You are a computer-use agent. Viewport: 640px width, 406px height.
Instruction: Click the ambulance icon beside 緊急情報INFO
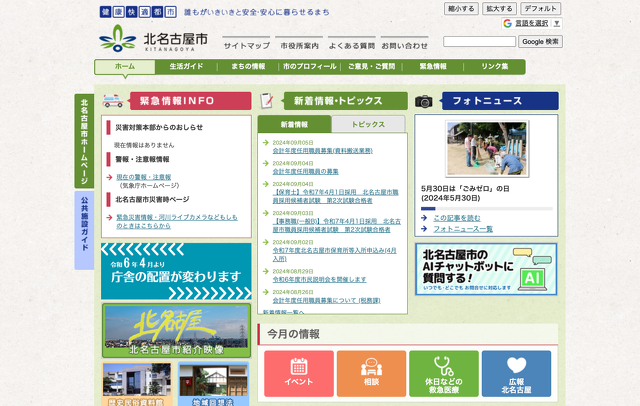[115, 101]
